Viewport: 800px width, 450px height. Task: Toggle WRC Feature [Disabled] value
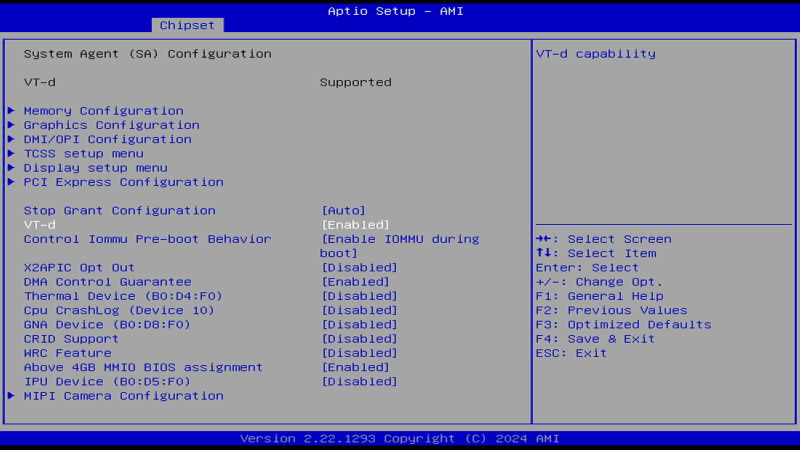pyautogui.click(x=359, y=354)
